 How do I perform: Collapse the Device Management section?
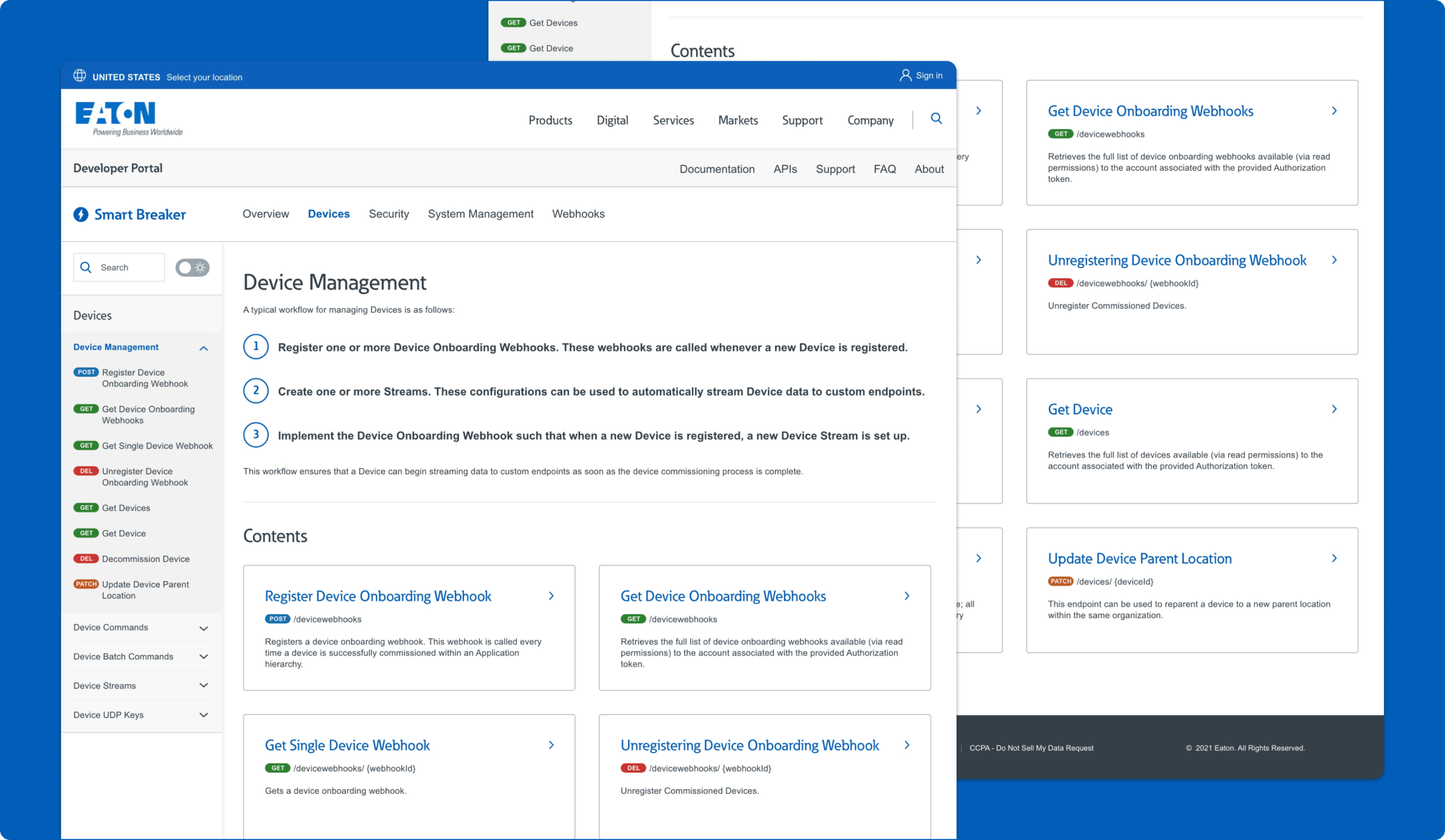tap(204, 348)
